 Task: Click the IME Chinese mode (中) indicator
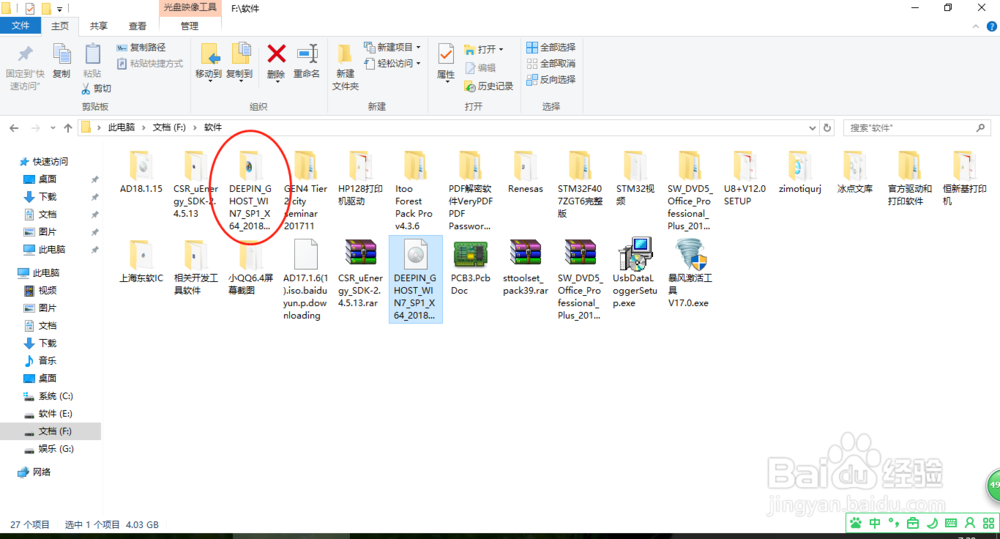pyautogui.click(x=874, y=523)
